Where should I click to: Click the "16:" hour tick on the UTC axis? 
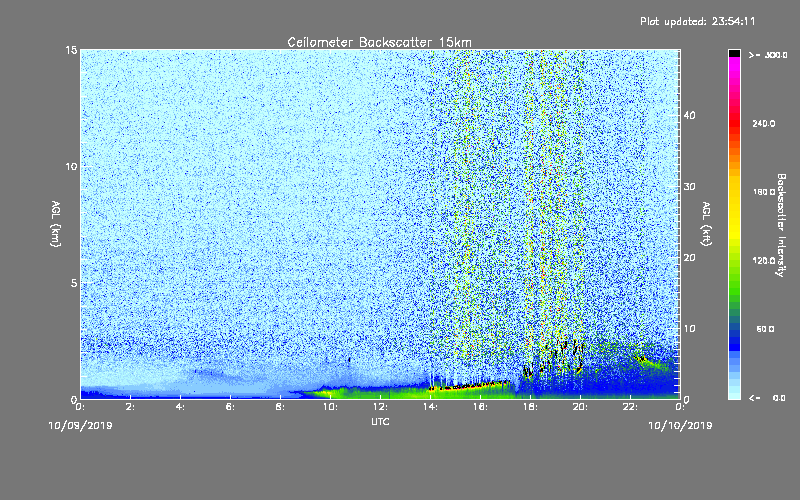click(480, 407)
